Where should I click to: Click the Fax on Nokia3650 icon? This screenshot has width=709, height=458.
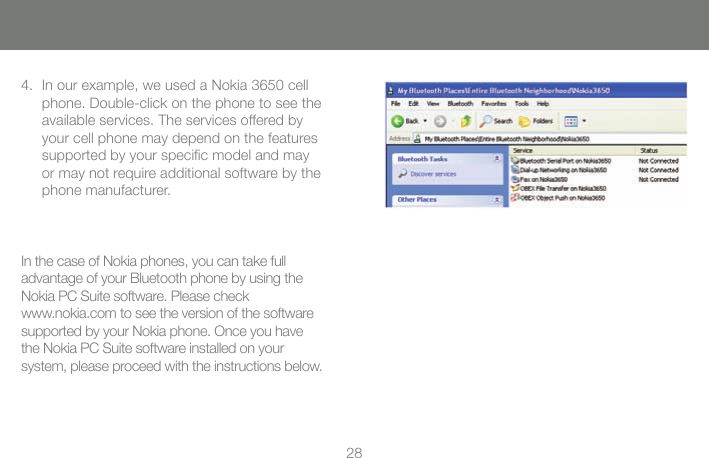515,179
